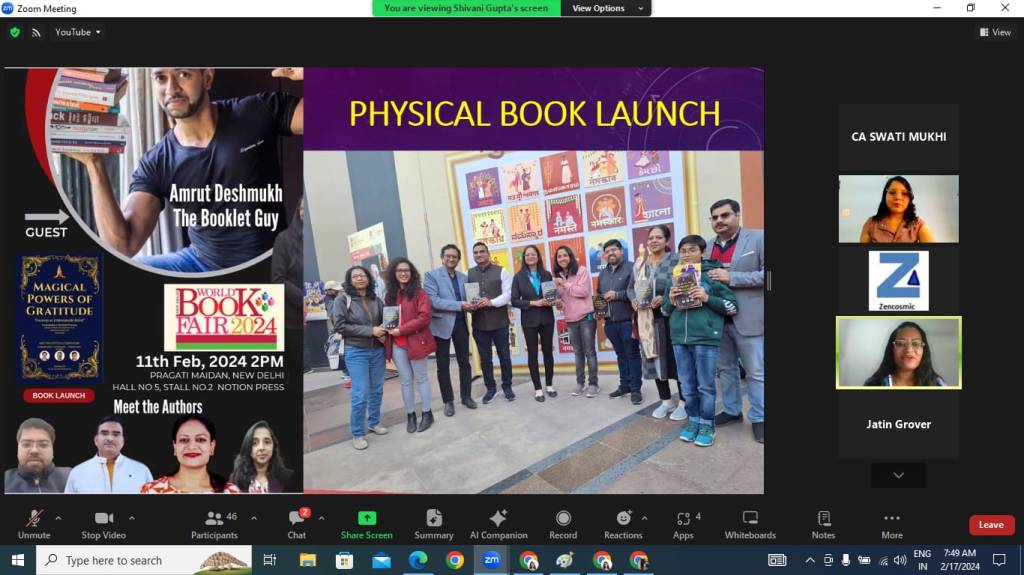Open Whiteboards
The height and width of the screenshot is (575, 1024).
[750, 524]
